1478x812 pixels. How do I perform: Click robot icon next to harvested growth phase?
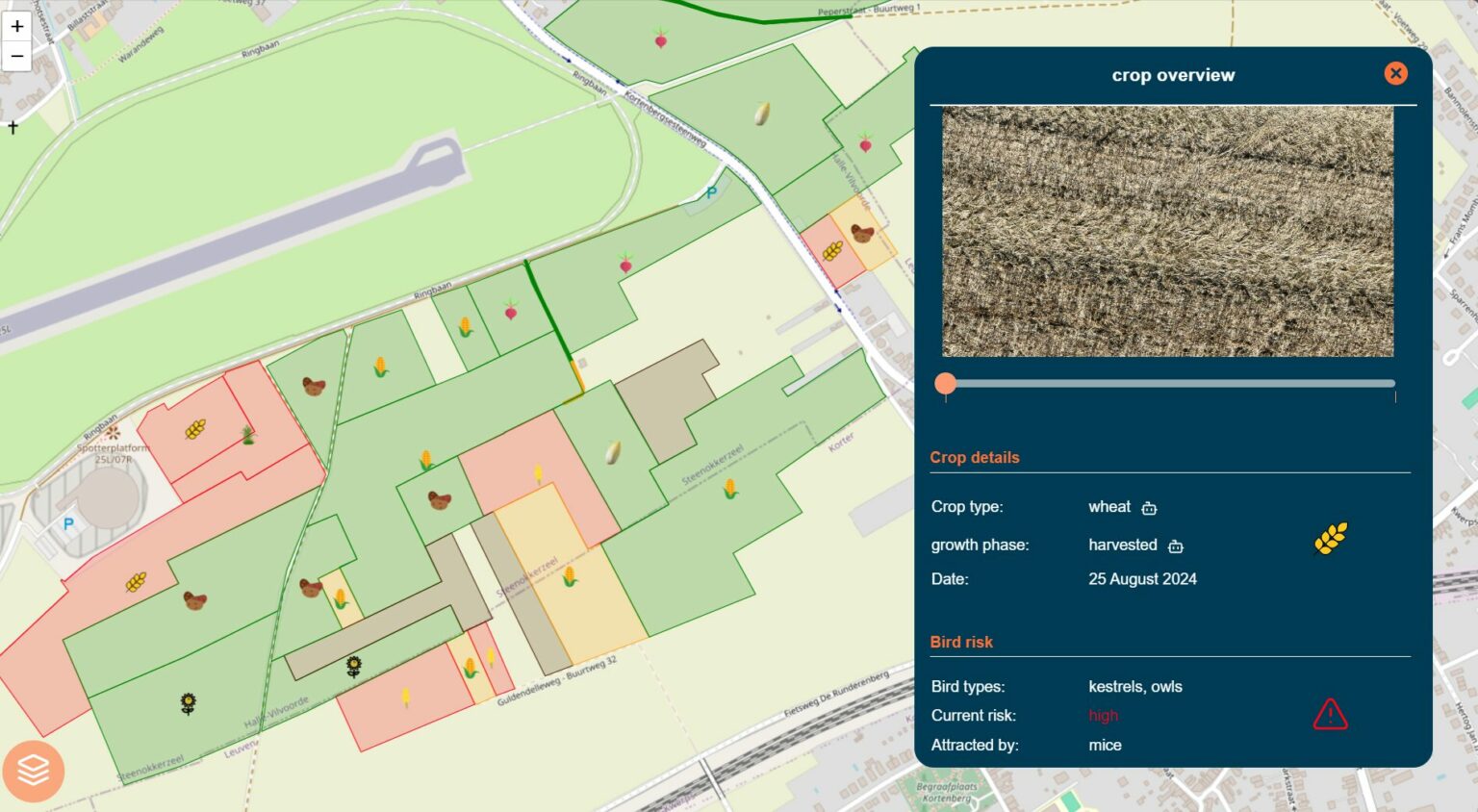pyautogui.click(x=1175, y=546)
